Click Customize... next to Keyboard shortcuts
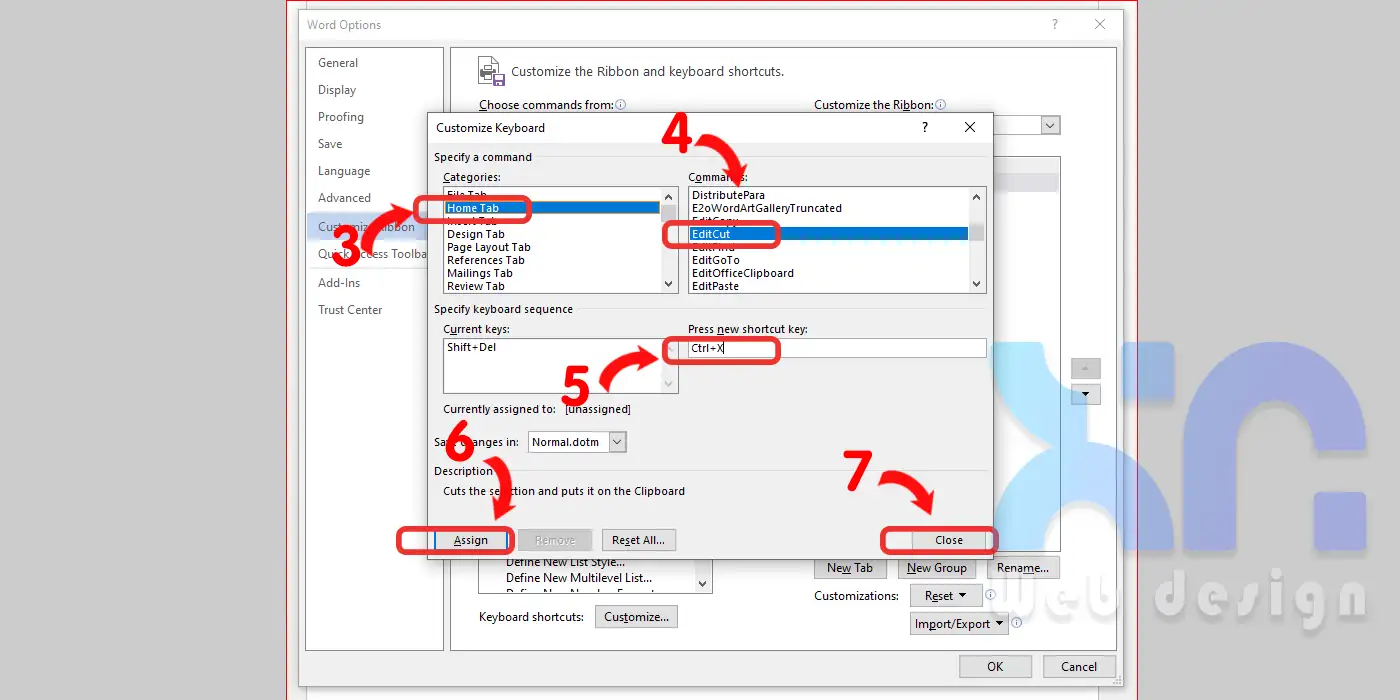This screenshot has height=700, width=1400. click(636, 617)
